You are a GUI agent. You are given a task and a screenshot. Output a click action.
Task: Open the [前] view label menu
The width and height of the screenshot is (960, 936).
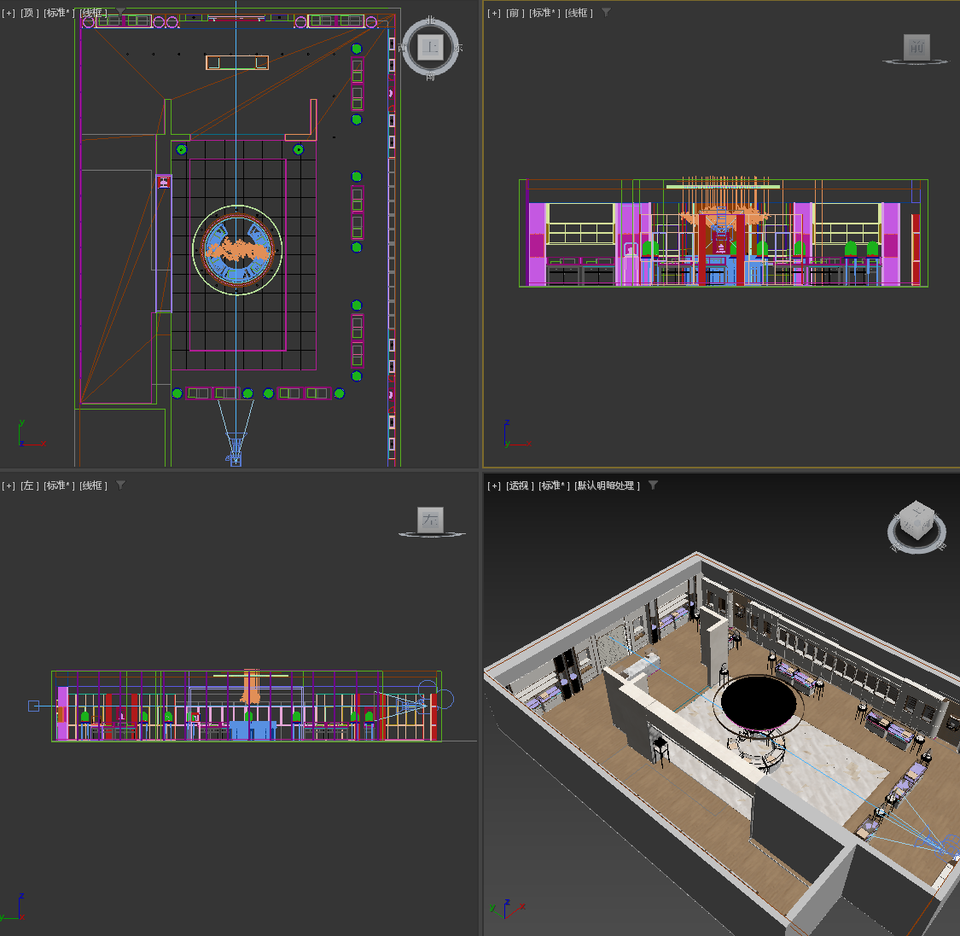pos(514,13)
